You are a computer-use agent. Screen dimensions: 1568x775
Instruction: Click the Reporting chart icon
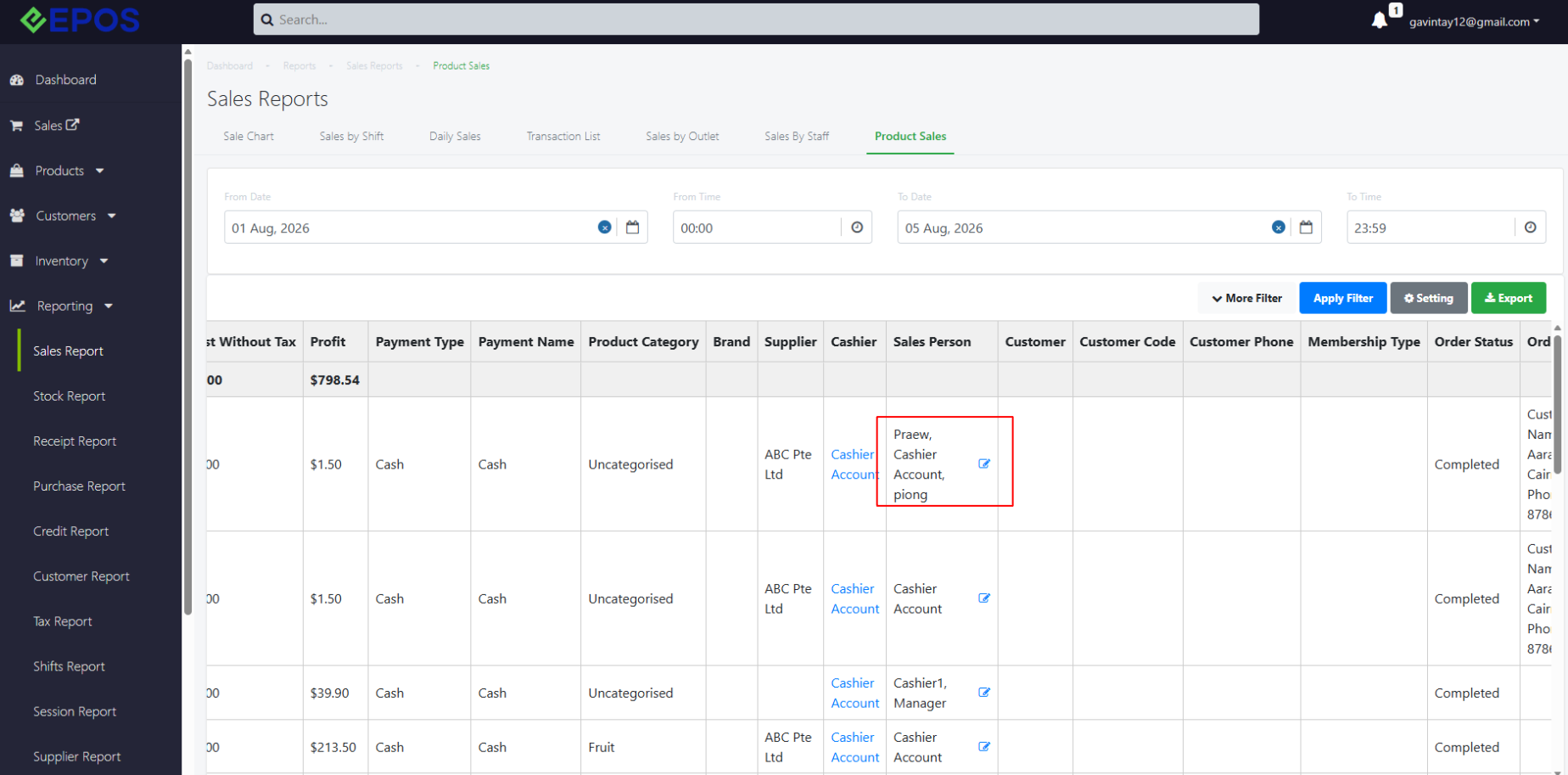(x=17, y=306)
